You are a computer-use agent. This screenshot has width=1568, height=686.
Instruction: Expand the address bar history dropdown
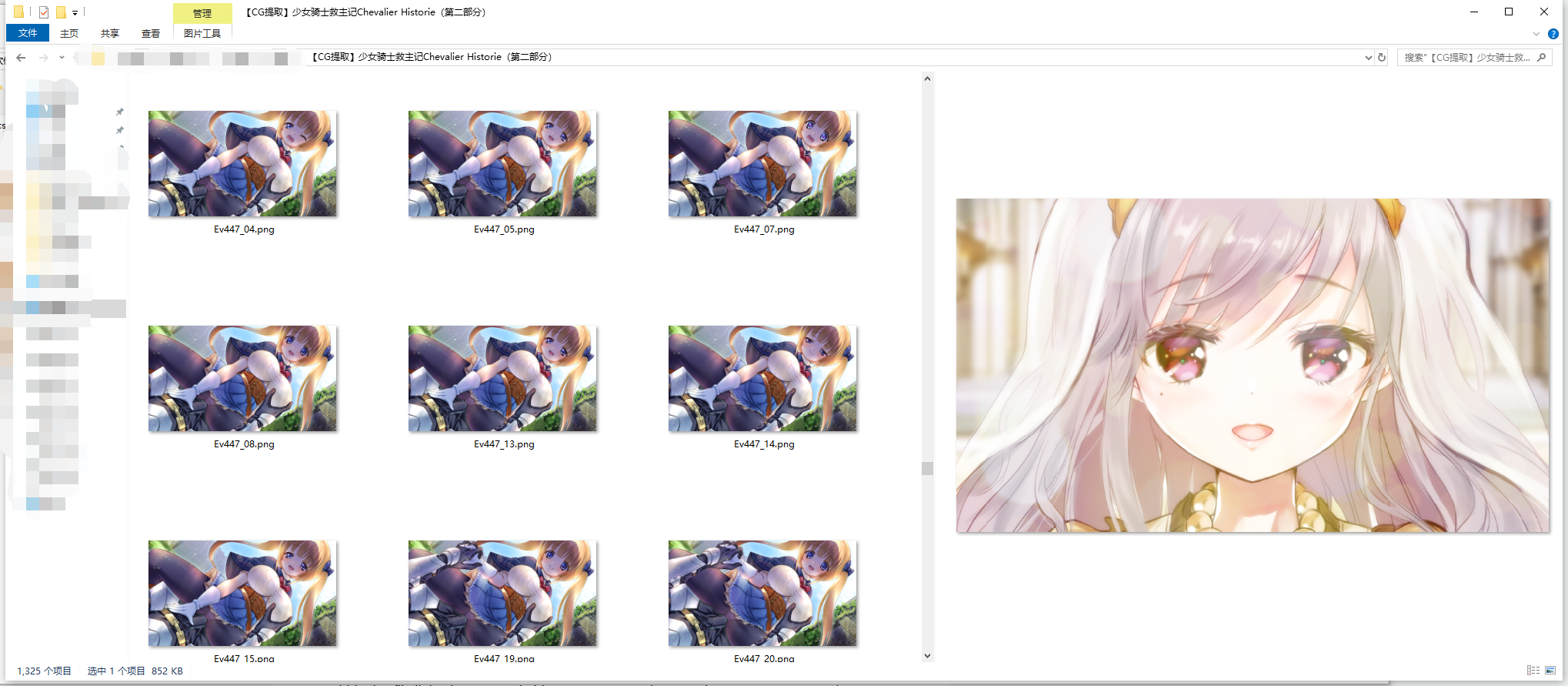tap(1368, 58)
